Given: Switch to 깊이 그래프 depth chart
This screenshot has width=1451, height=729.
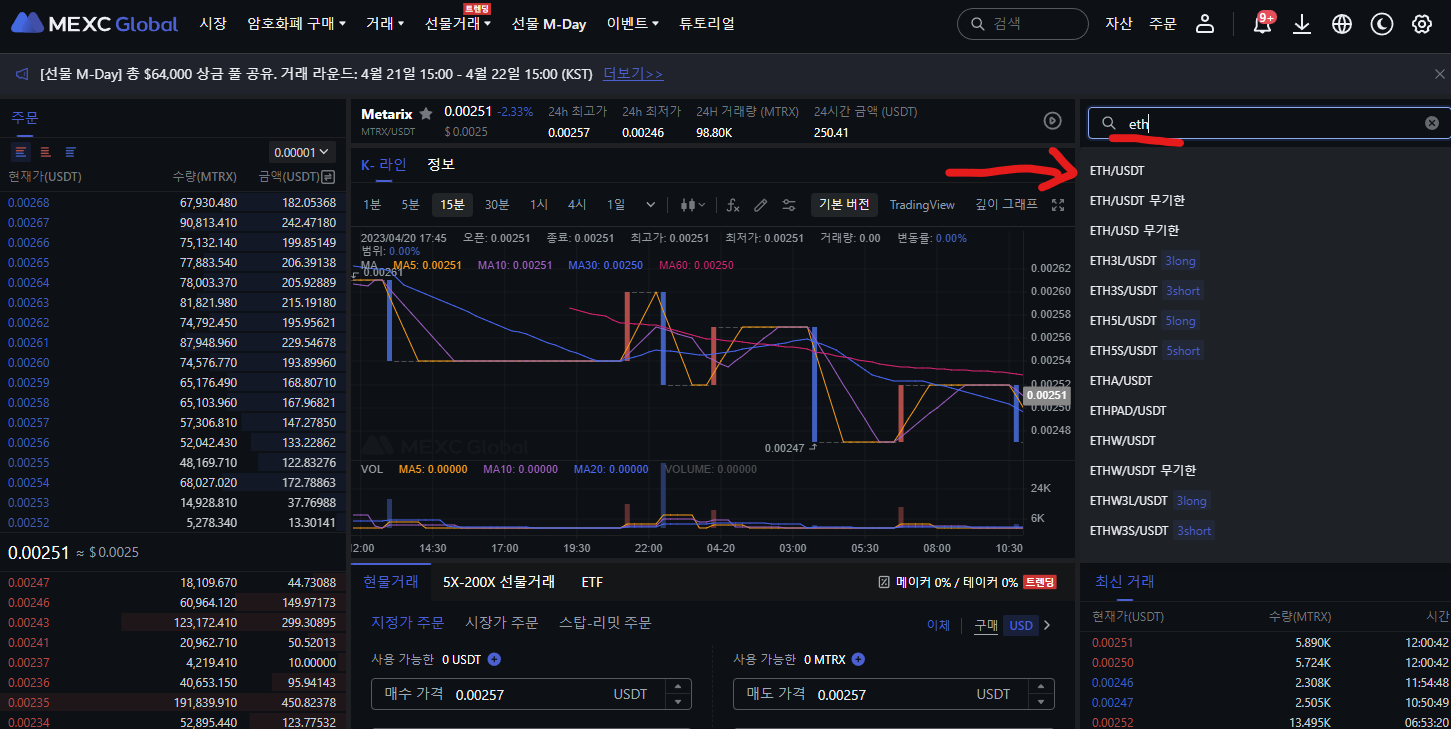Looking at the screenshot, I should 1007,205.
